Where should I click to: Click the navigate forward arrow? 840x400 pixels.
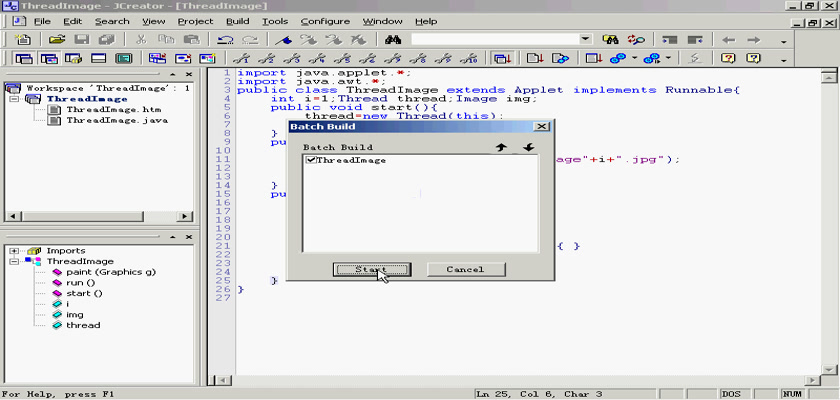coord(754,40)
